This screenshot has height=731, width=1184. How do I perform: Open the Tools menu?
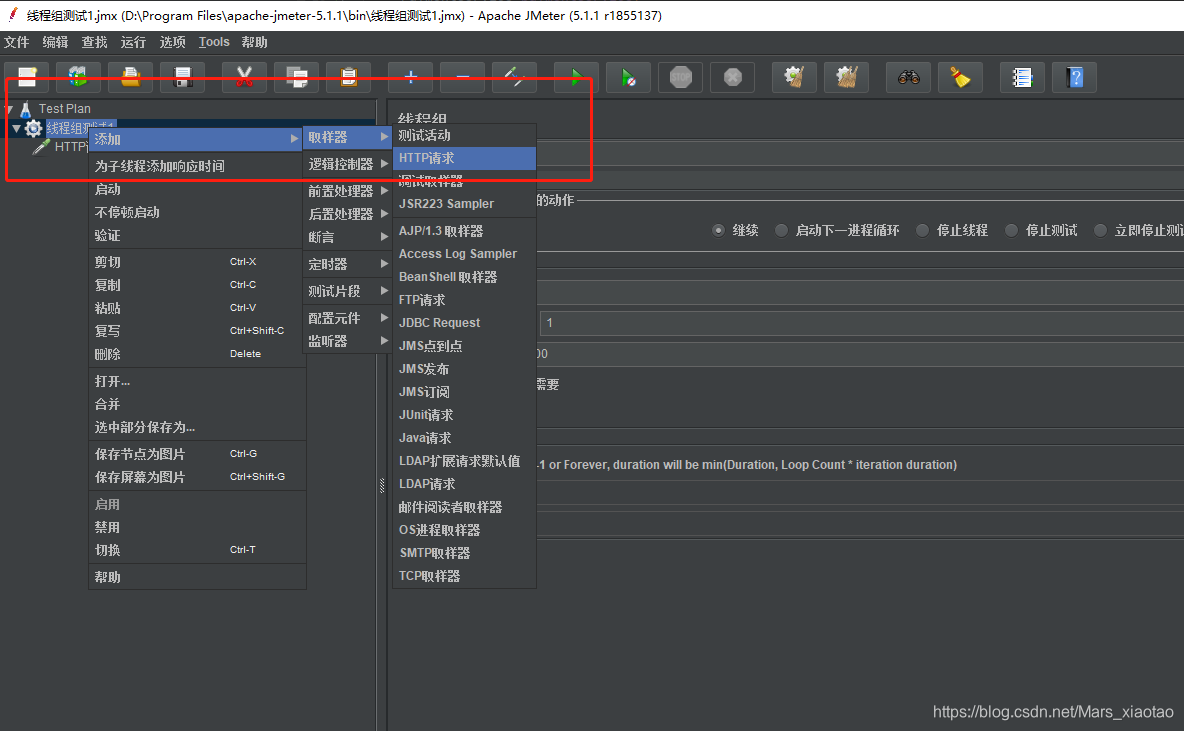[214, 42]
